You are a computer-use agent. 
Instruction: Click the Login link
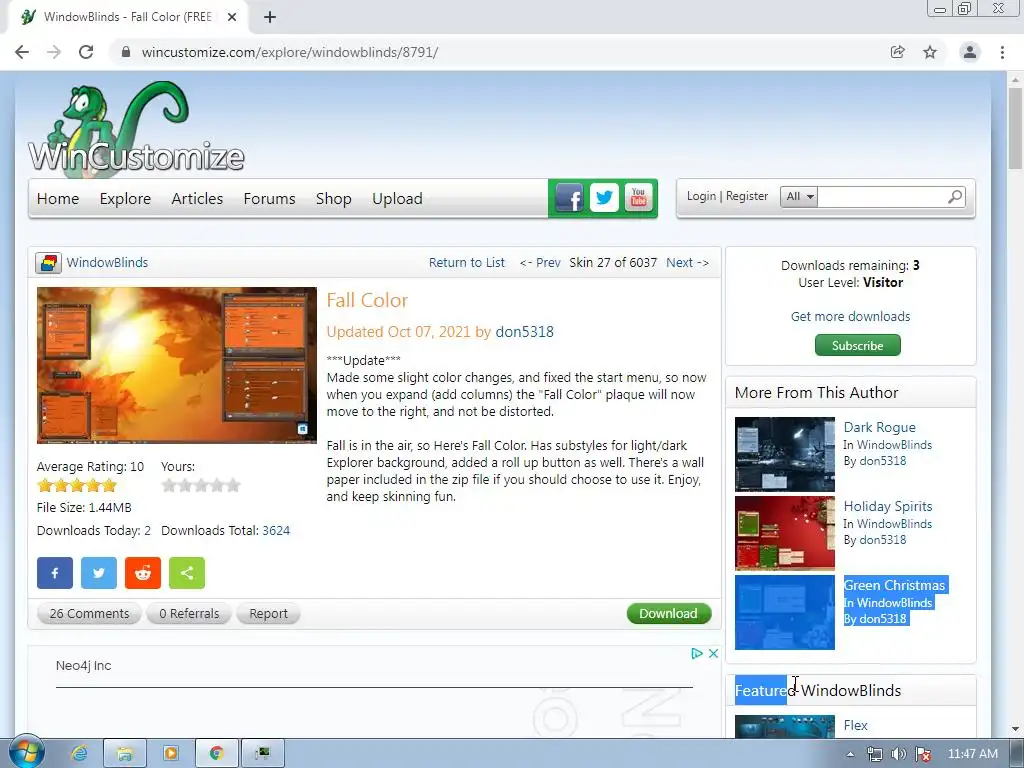701,196
